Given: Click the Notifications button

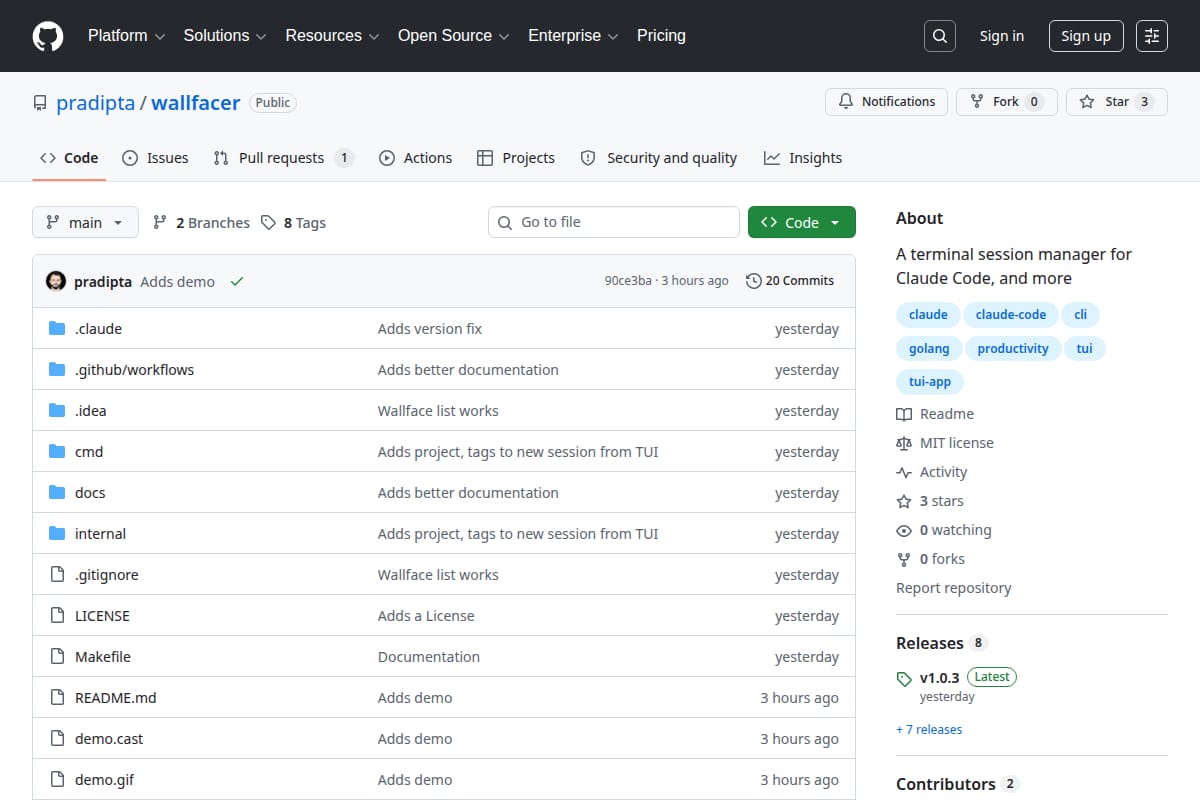Looking at the screenshot, I should click(887, 102).
